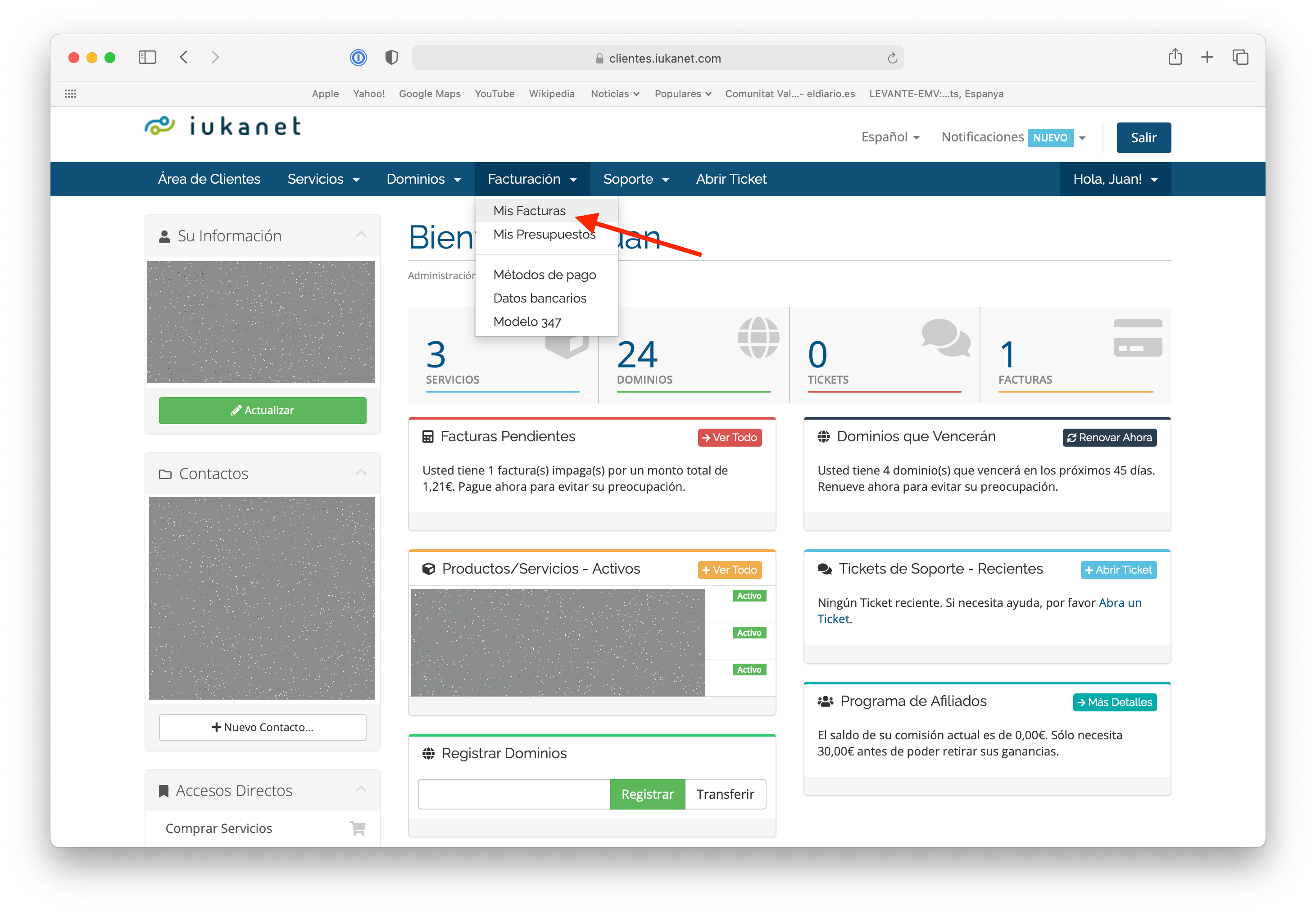
Task: Click the Transferir button
Action: pos(725,794)
